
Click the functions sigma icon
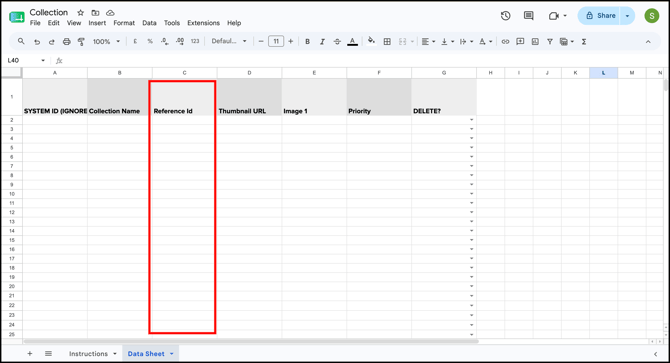coord(584,41)
